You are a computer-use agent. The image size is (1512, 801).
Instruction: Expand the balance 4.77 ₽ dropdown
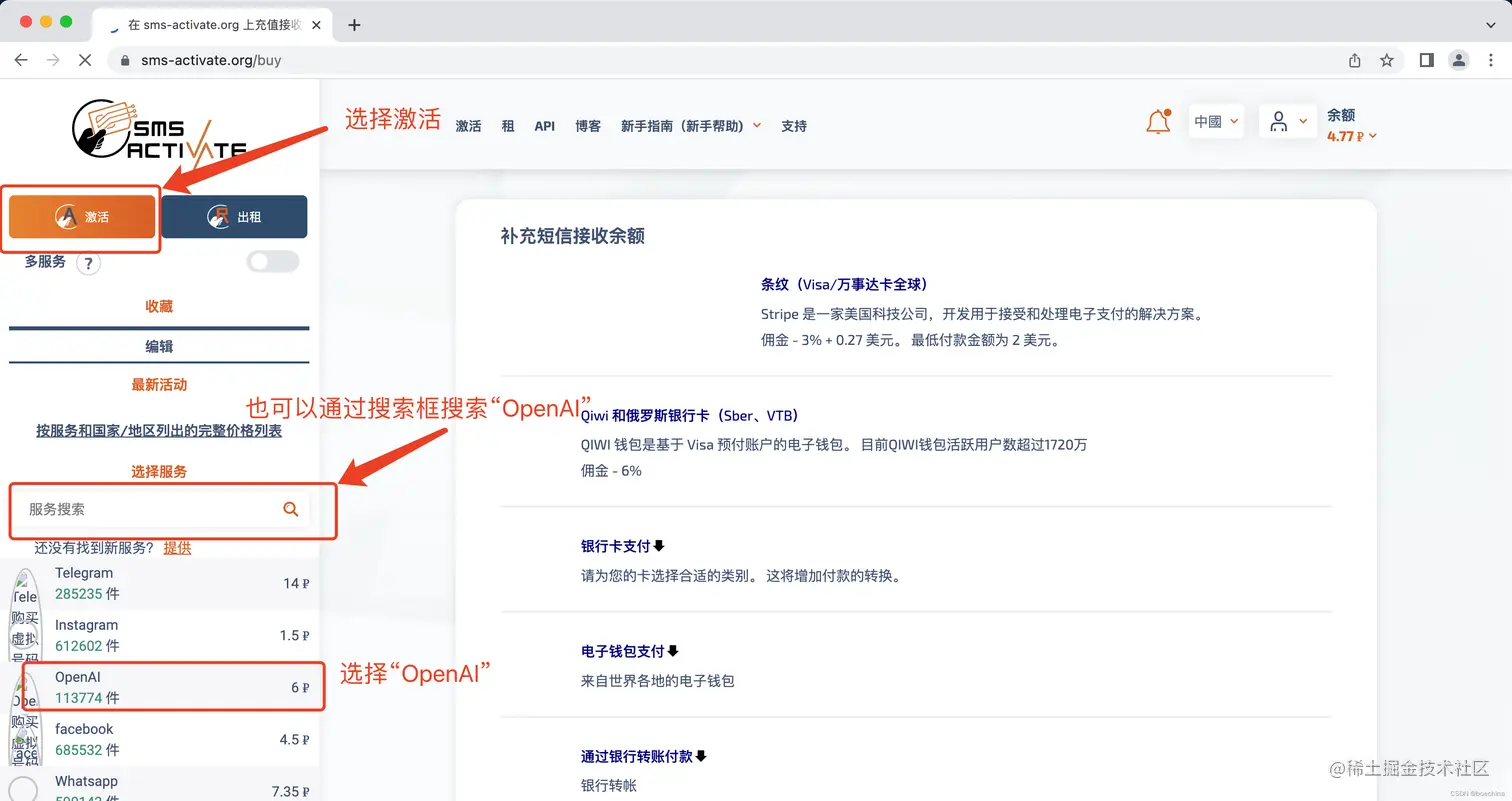tap(1352, 136)
